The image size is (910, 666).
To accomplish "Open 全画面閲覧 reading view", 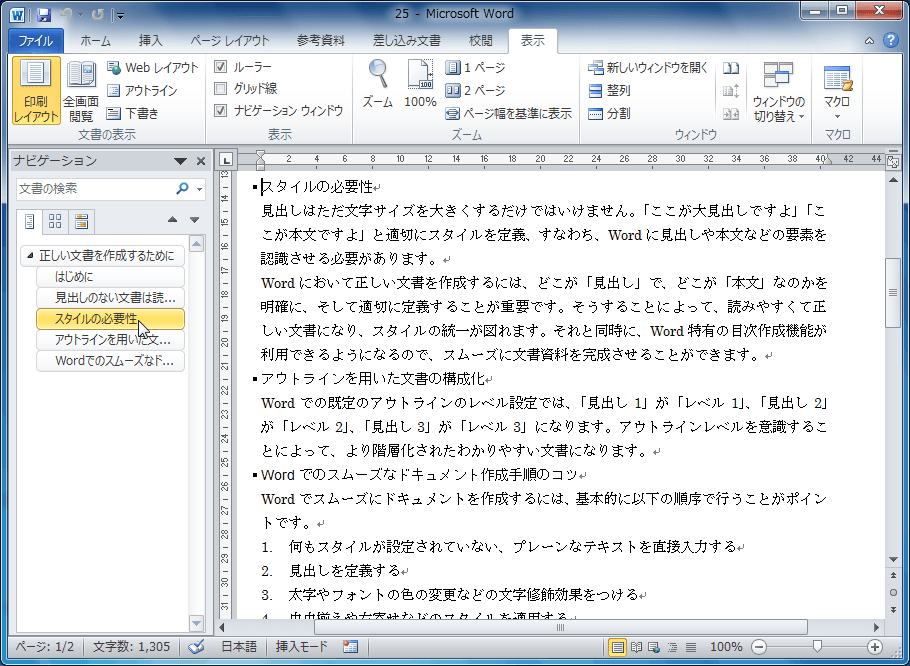I will coord(81,91).
